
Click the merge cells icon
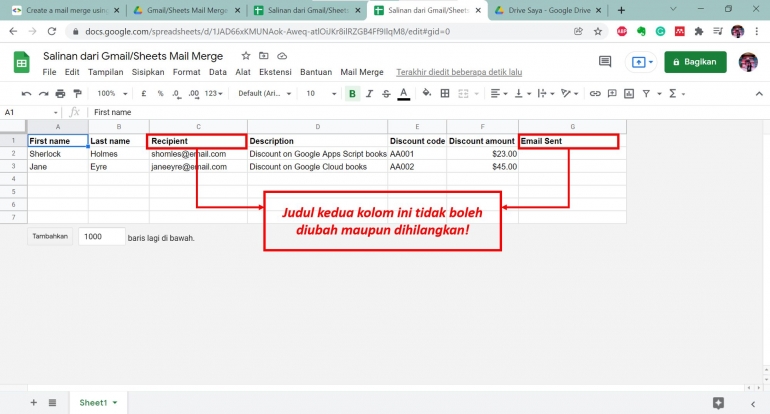coord(463,93)
